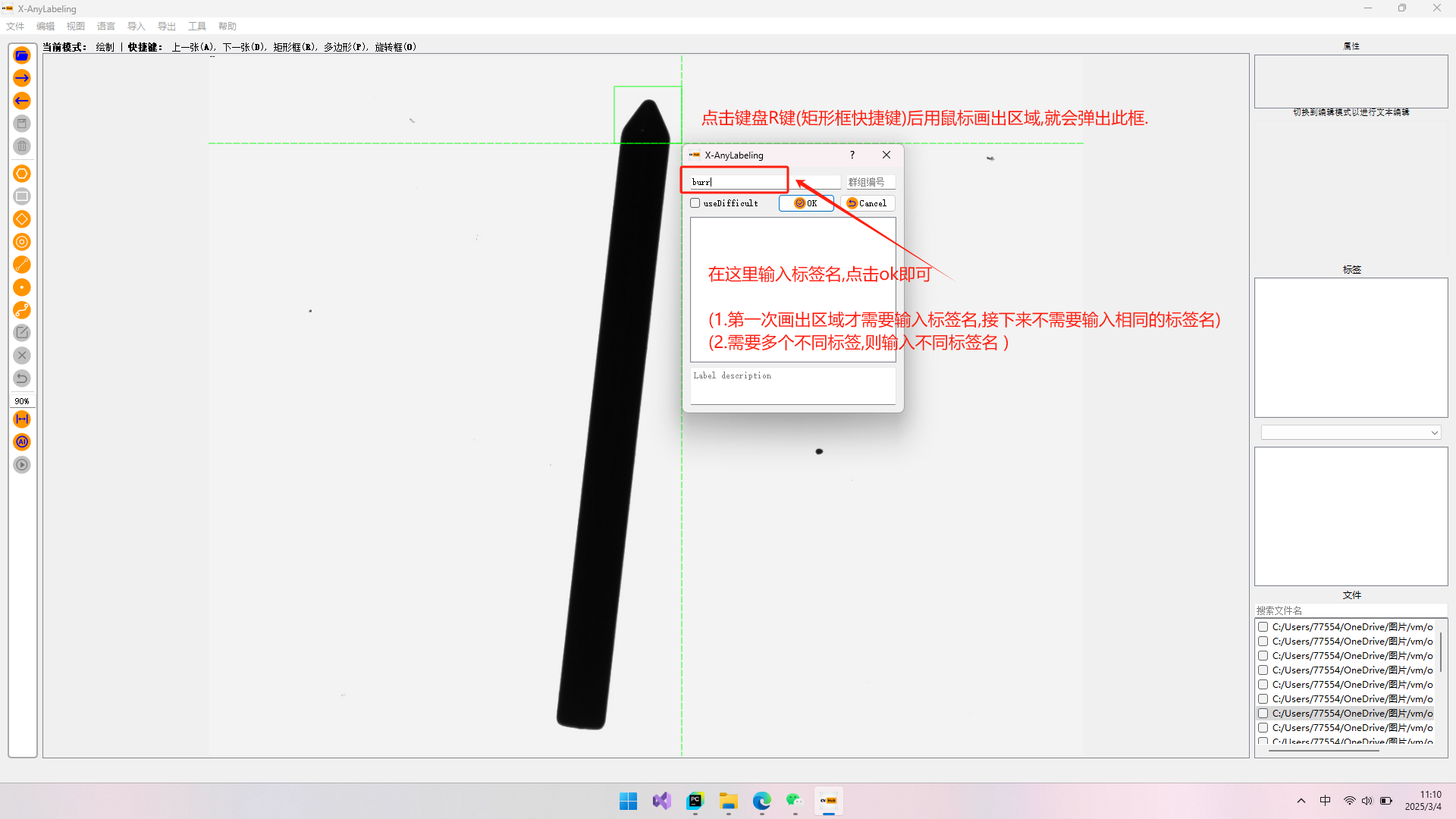Select the circle drawing tool
This screenshot has height=819, width=1456.
tap(22, 242)
